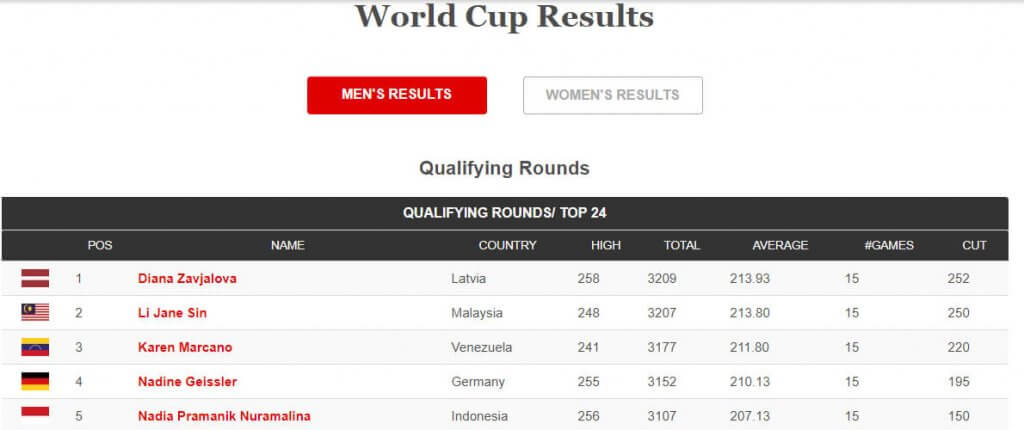
Task: Click the AVERAGE column header
Action: 780,245
